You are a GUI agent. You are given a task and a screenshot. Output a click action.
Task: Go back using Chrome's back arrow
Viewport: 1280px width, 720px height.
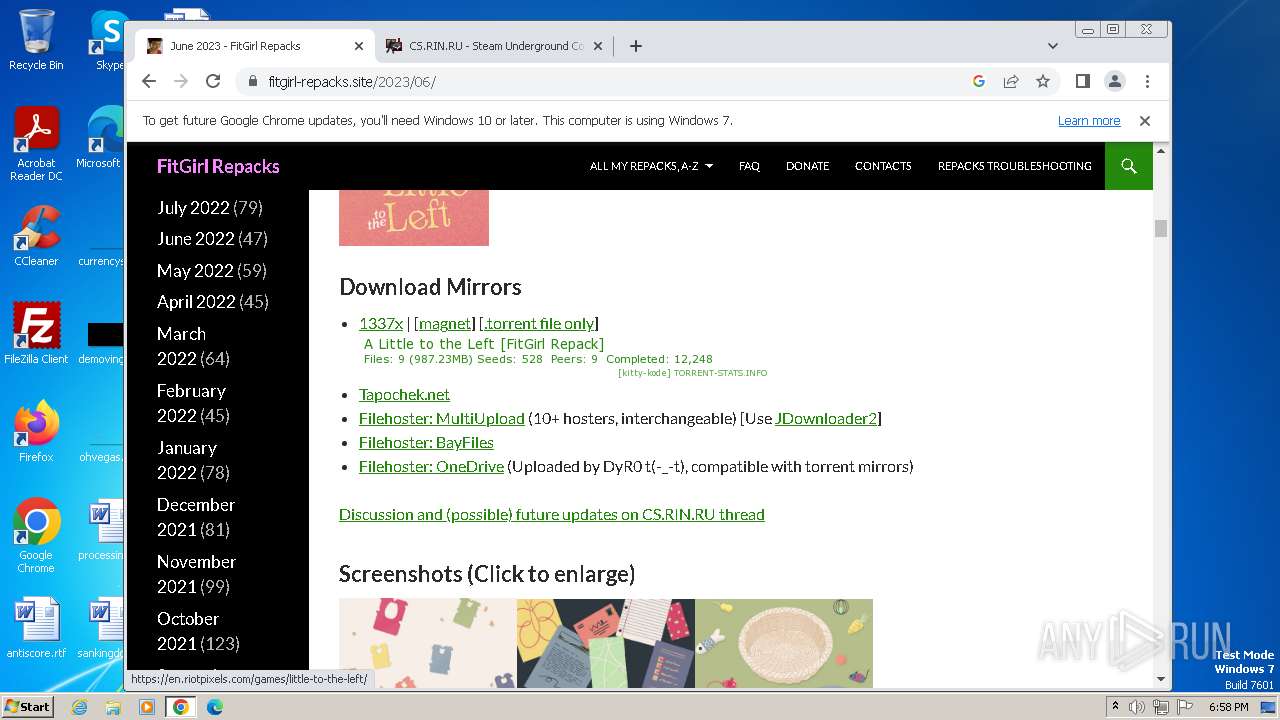click(149, 81)
